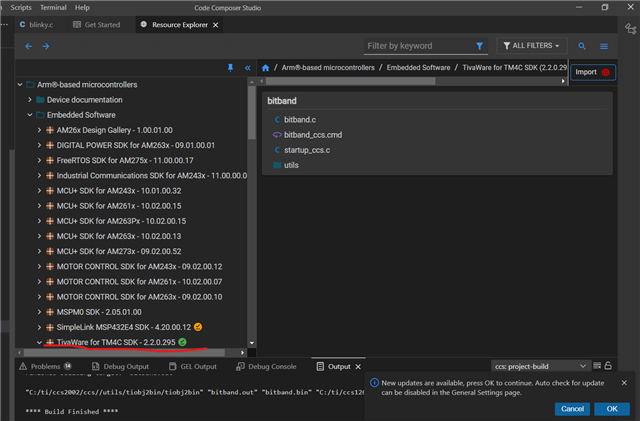Expand MCU+ SDK for AM273x node
This screenshot has width=640, height=421.
(x=39, y=251)
